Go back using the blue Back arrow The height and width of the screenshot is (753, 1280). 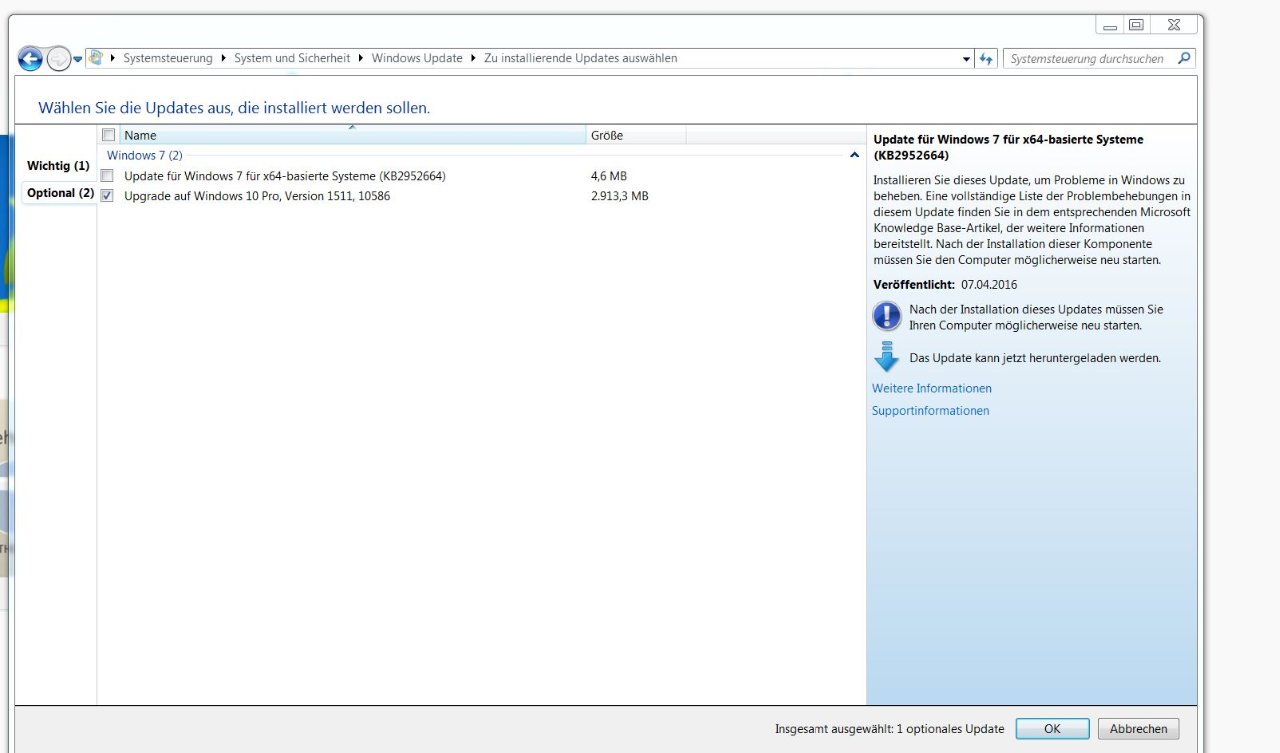[30, 59]
